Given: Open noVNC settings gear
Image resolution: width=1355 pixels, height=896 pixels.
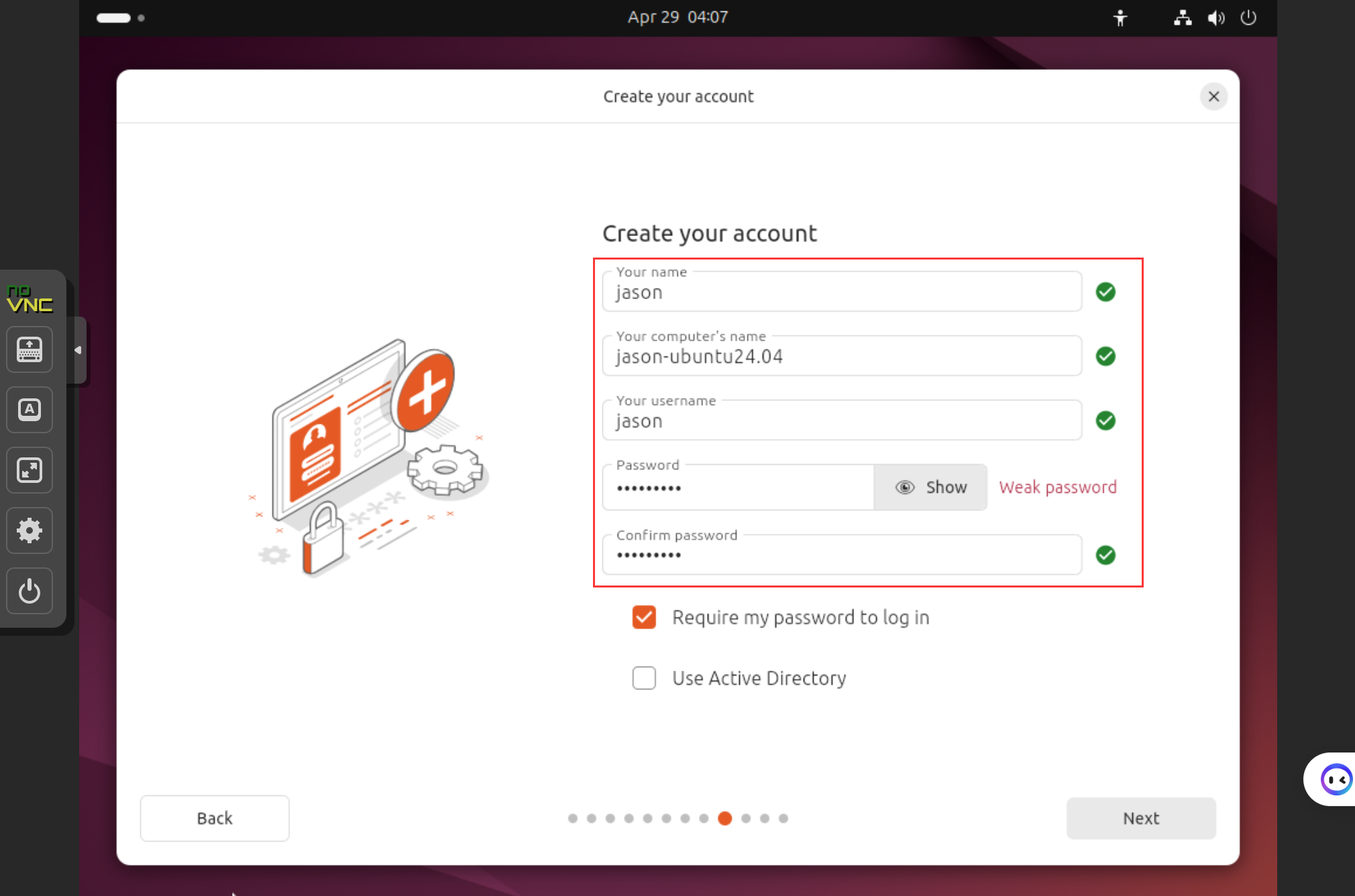Looking at the screenshot, I should [x=30, y=530].
